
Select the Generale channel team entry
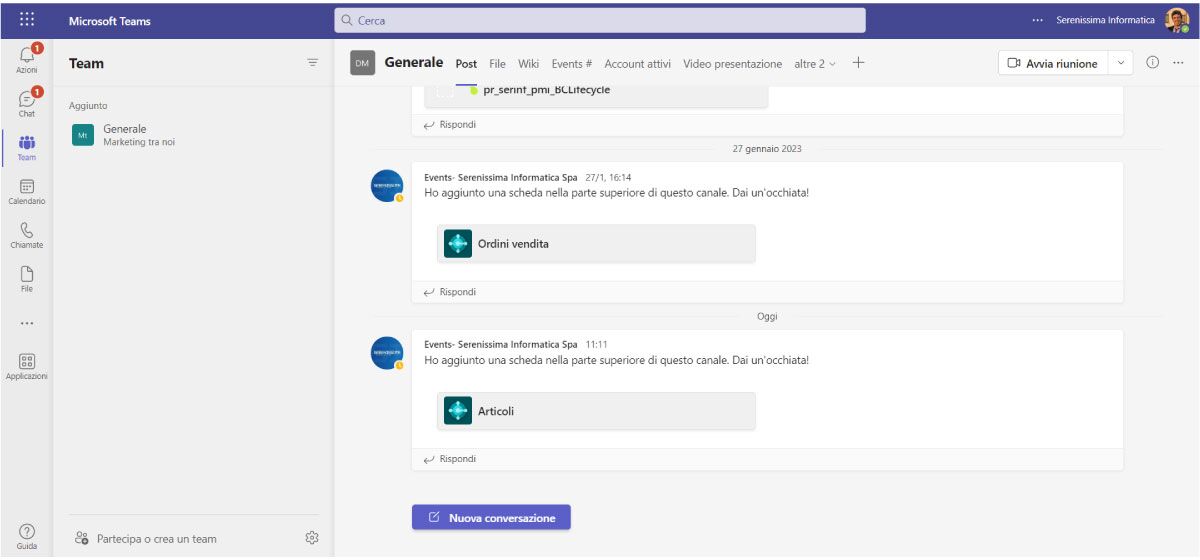(x=194, y=135)
